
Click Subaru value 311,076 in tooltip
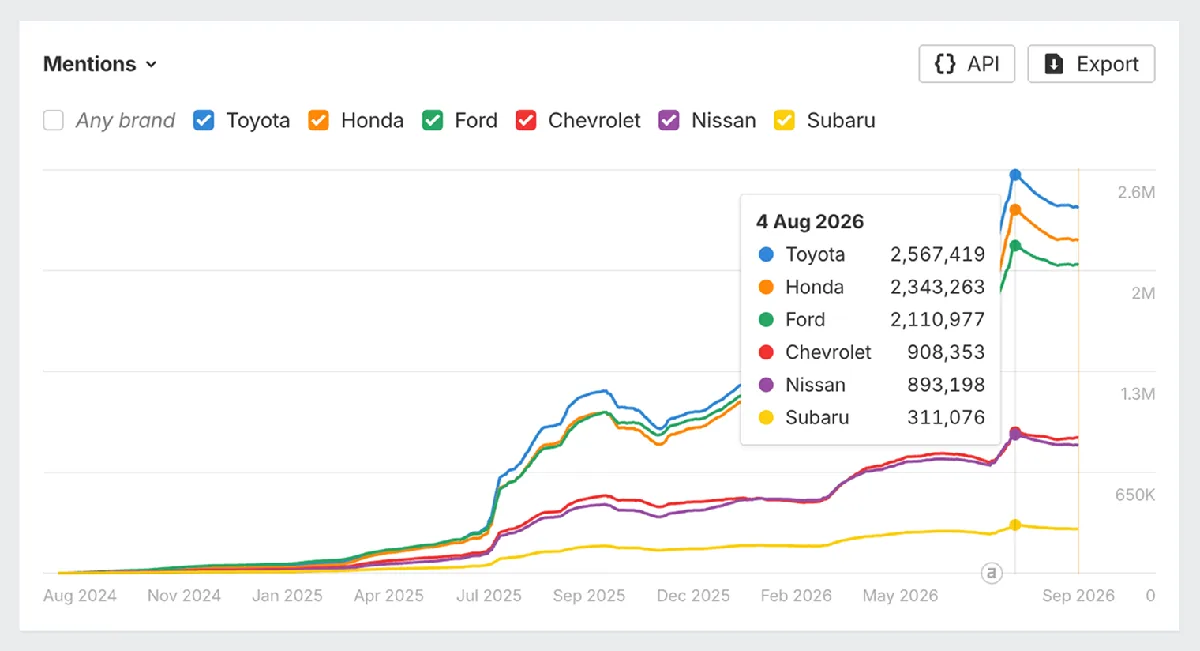coord(947,418)
